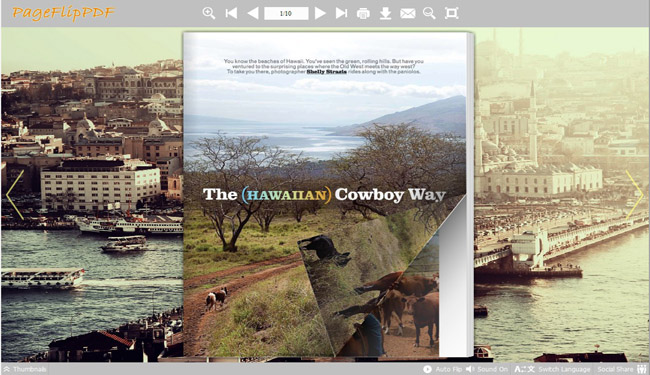Toggle Sound On
650x375 pixels.
pyautogui.click(x=486, y=369)
